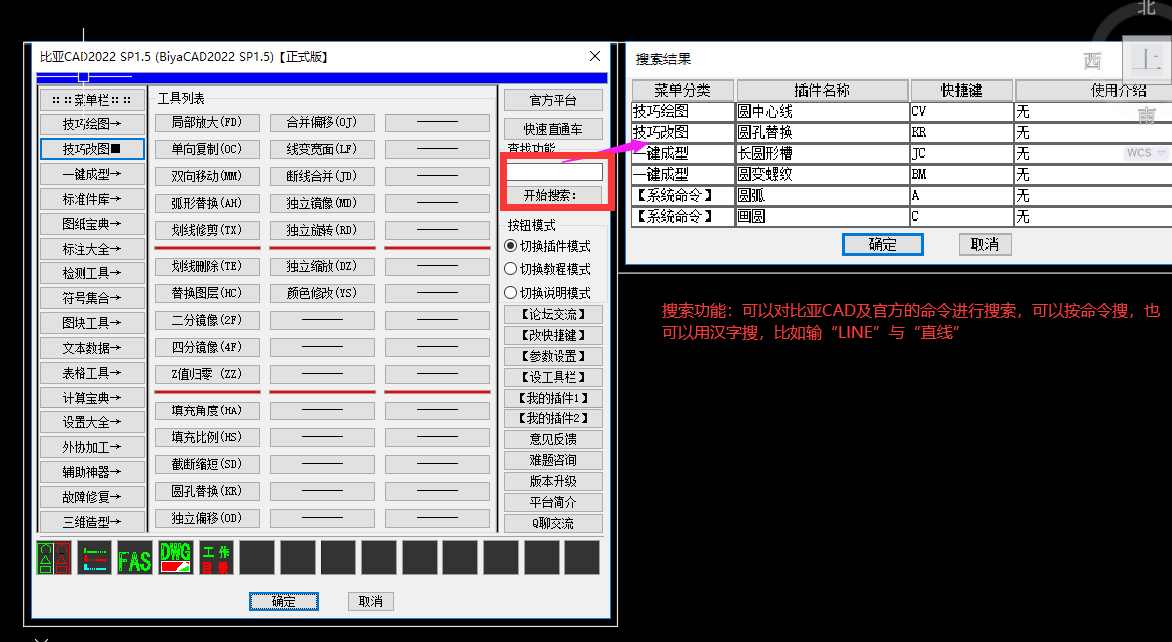Open the 图纸宝典 menu category

pos(91,223)
